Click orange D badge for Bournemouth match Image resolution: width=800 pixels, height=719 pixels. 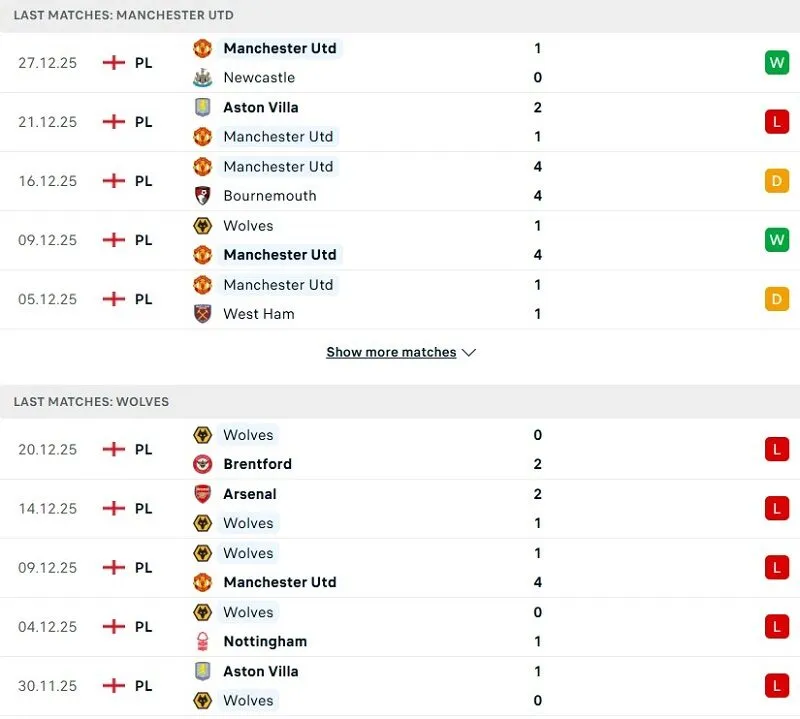click(x=776, y=181)
